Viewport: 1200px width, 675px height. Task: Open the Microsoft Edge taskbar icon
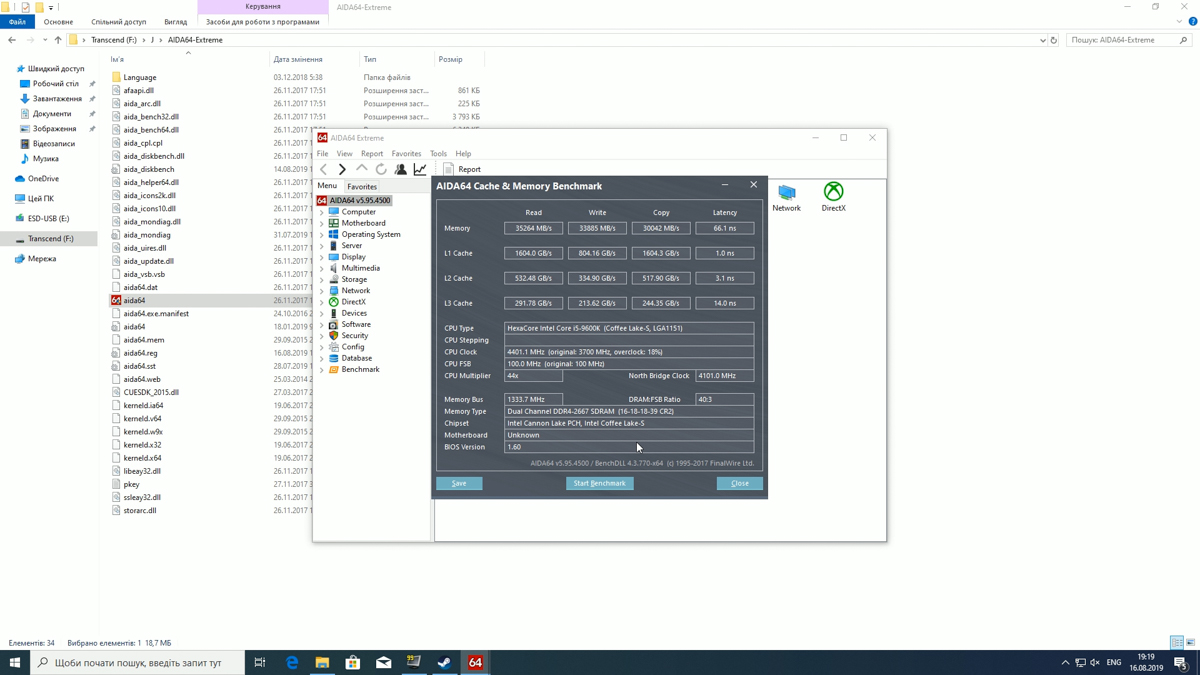click(292, 662)
